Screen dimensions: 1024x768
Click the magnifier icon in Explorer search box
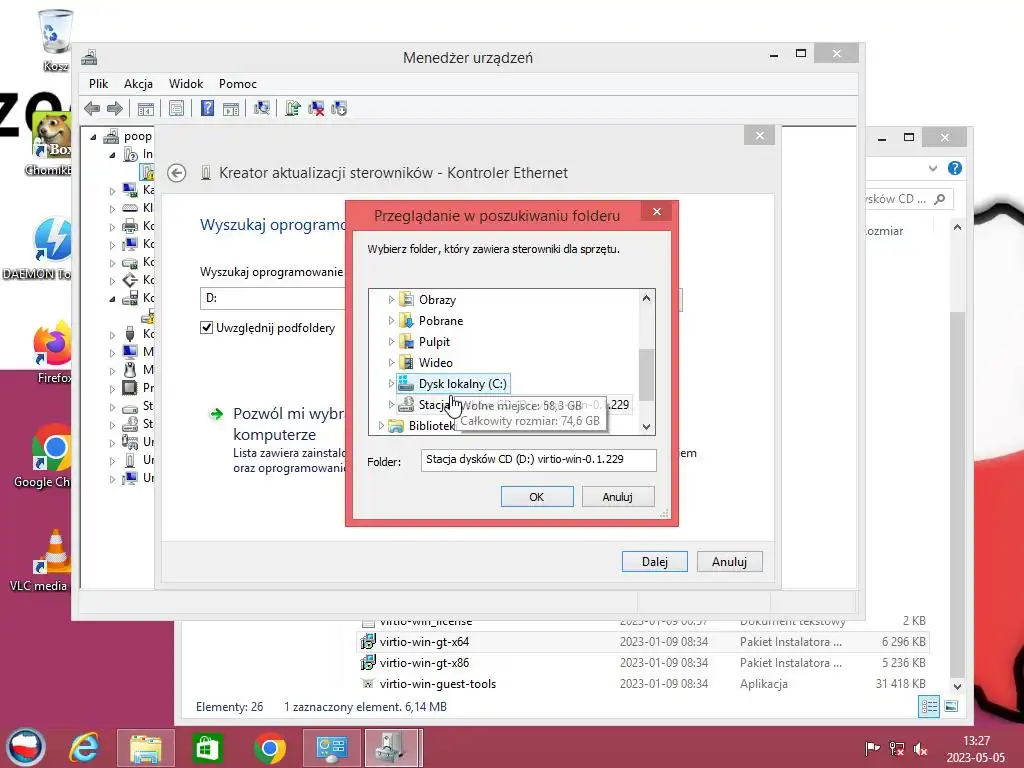click(x=940, y=199)
